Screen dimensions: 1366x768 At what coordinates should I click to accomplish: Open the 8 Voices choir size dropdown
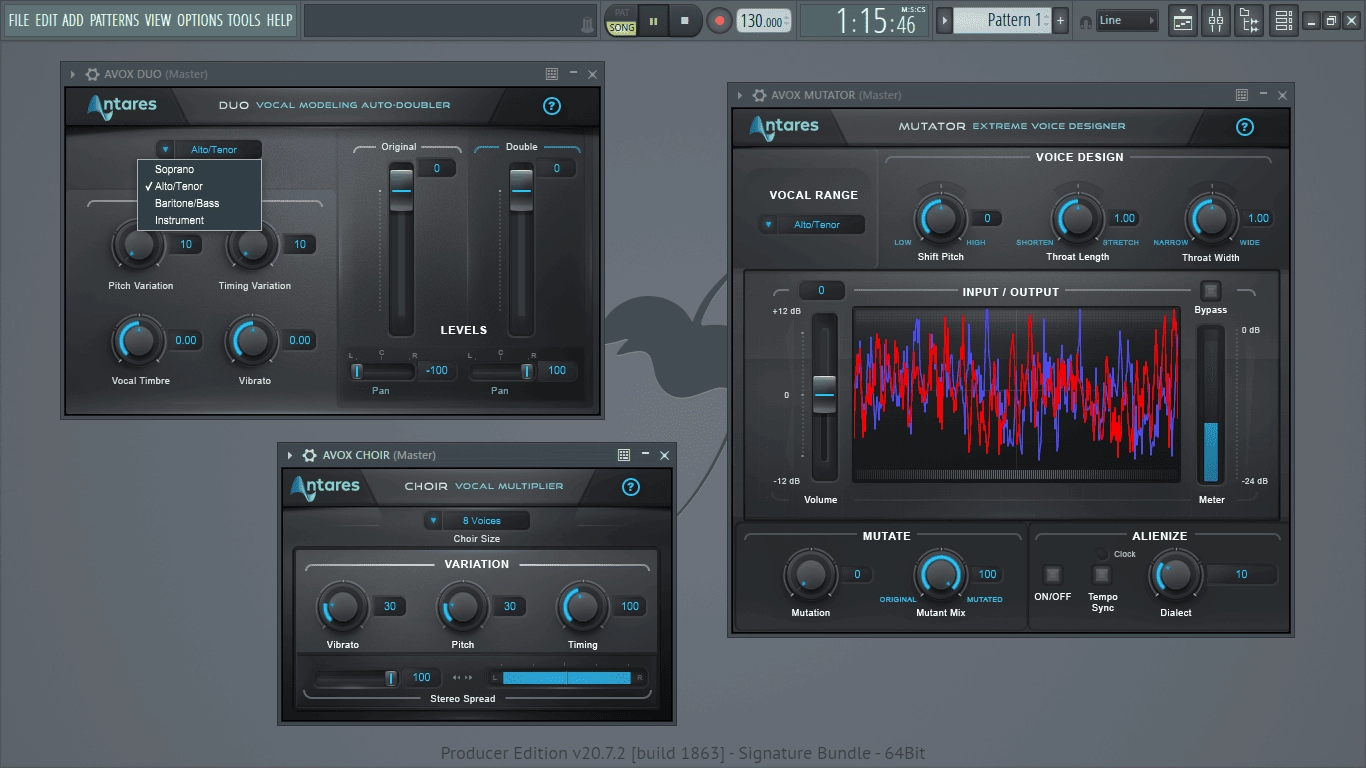477,521
